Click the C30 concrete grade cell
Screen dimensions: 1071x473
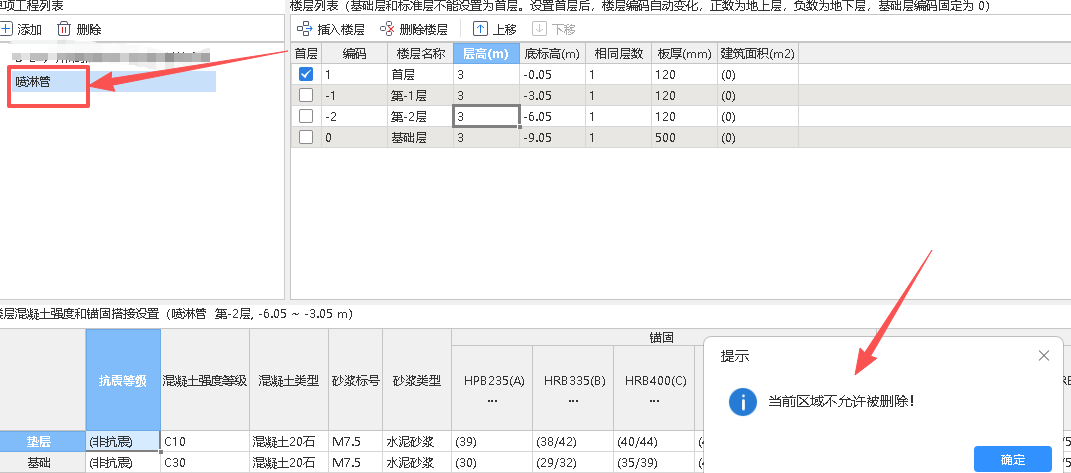pyautogui.click(x=205, y=463)
